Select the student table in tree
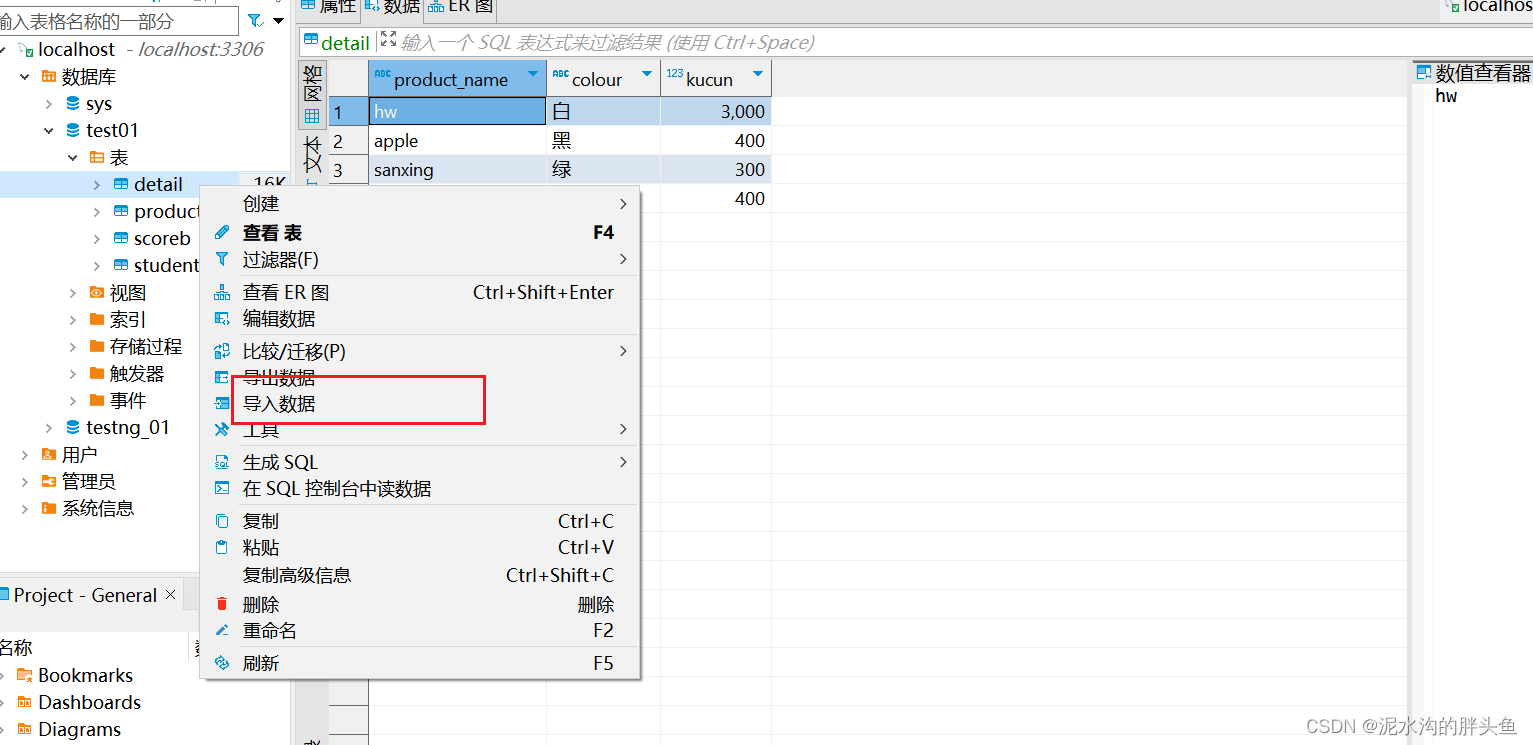Screen dimensions: 1533x745 tap(166, 266)
